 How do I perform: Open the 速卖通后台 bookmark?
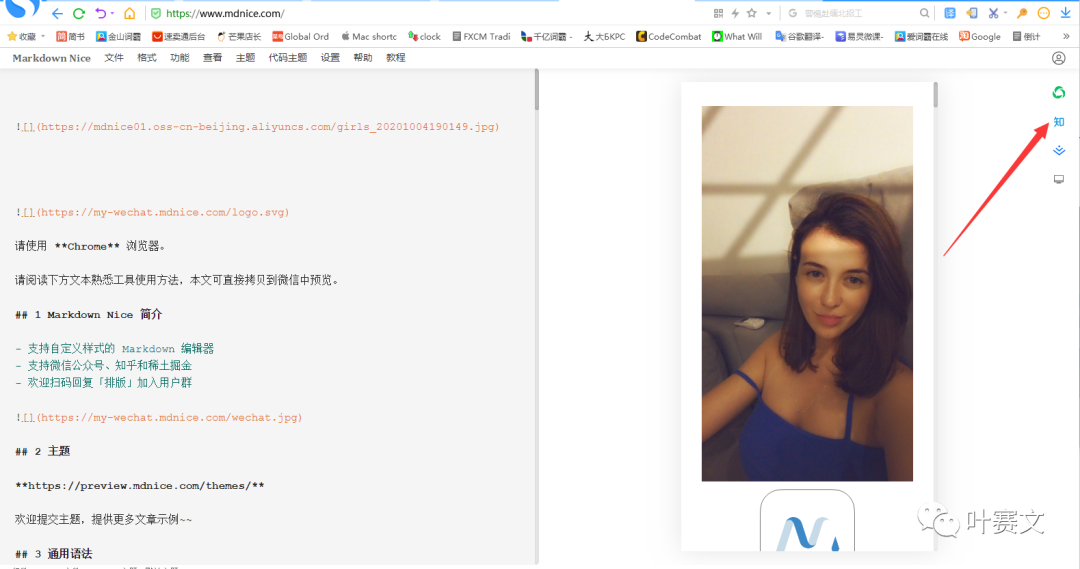pos(178,37)
